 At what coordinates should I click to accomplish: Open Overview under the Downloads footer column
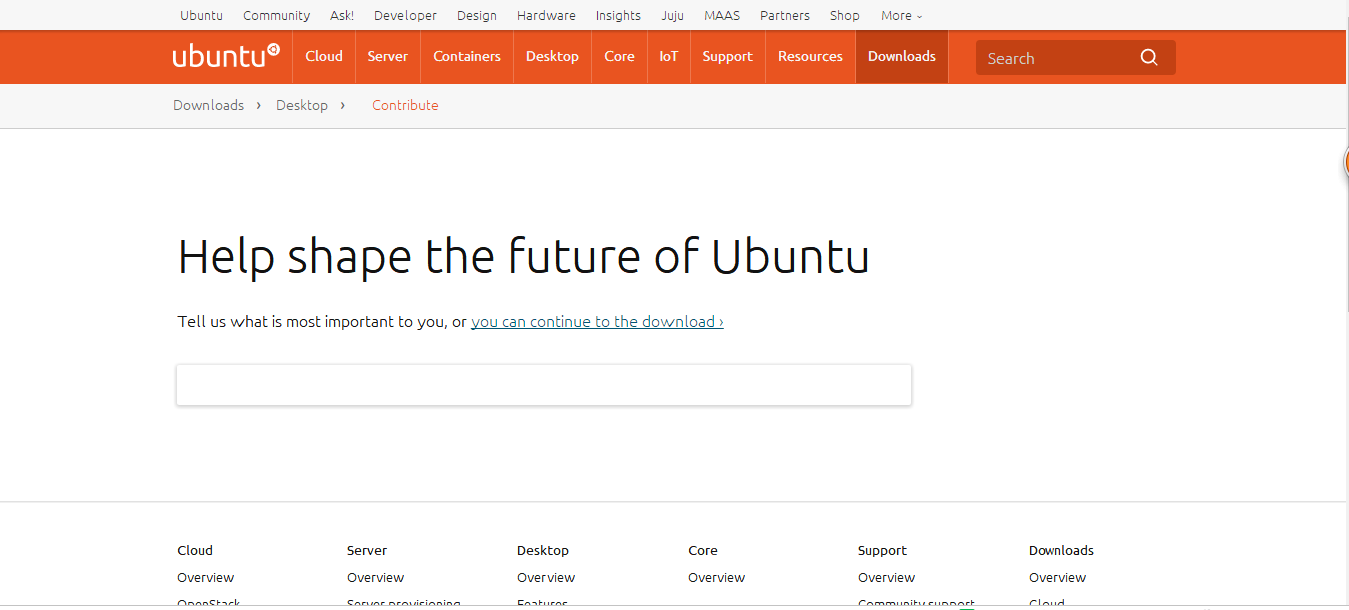1057,577
